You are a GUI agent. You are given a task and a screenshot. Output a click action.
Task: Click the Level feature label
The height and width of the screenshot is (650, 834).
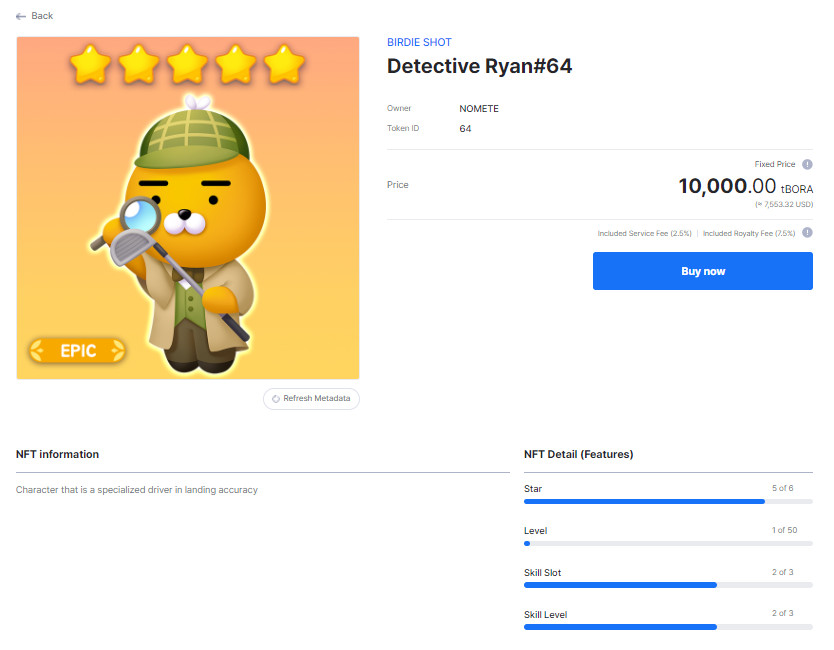535,531
